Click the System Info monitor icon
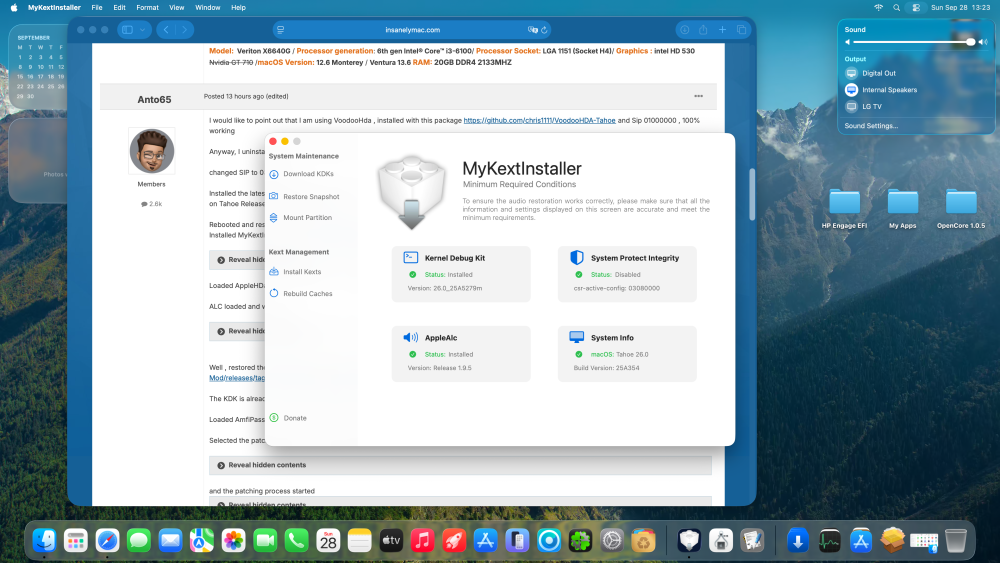1000x563 pixels. (577, 337)
